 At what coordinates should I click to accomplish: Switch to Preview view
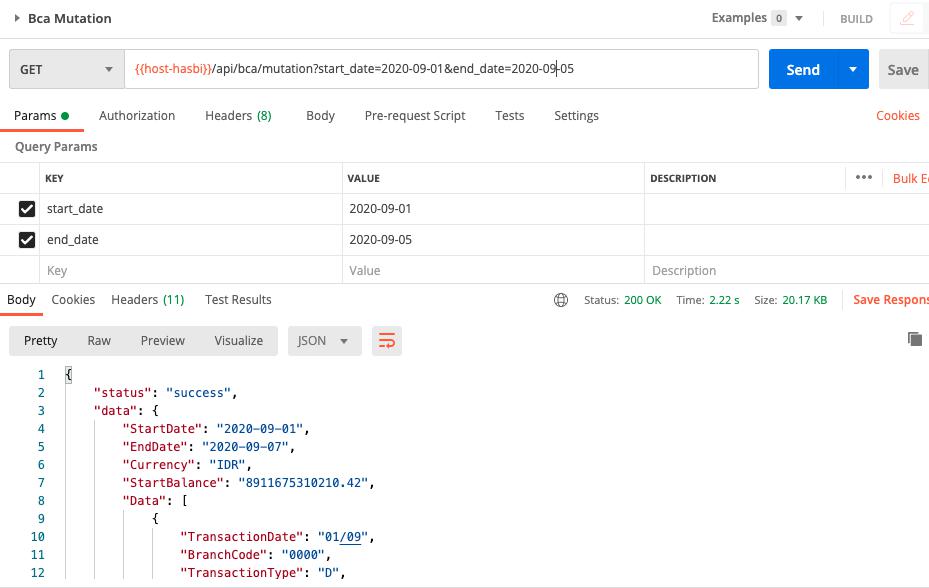162,341
